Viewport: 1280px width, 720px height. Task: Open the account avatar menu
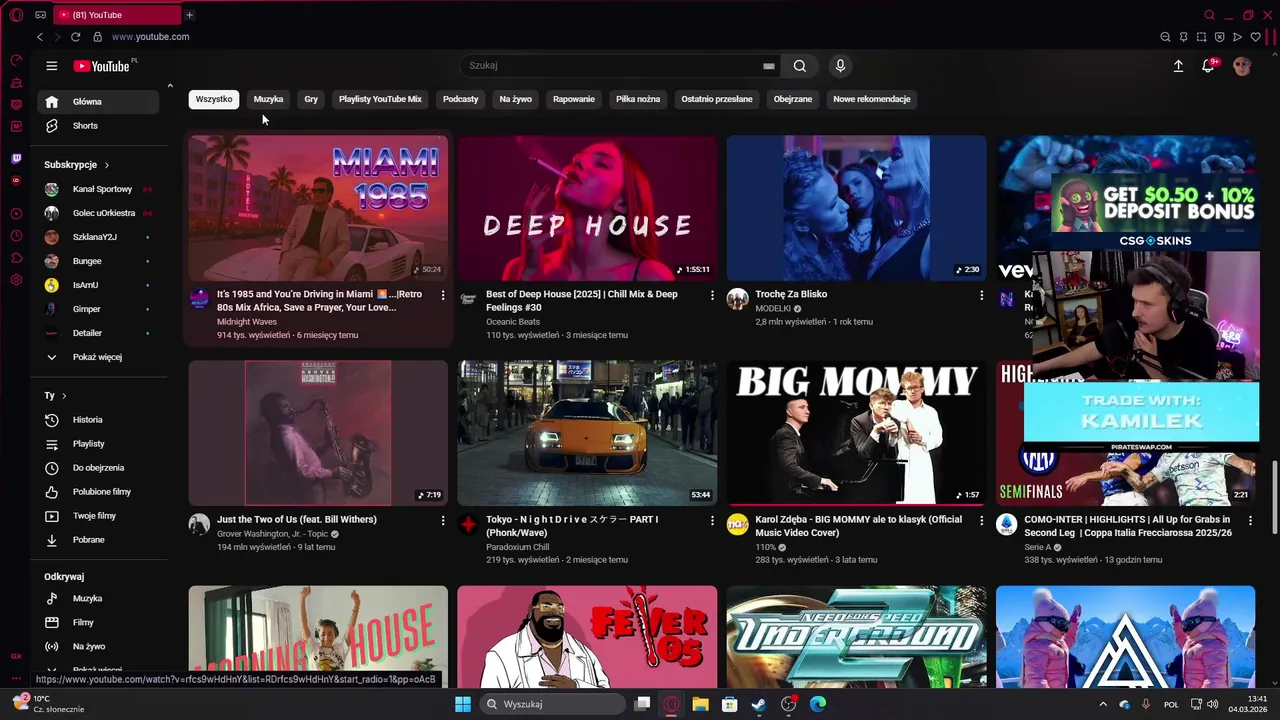click(1242, 66)
